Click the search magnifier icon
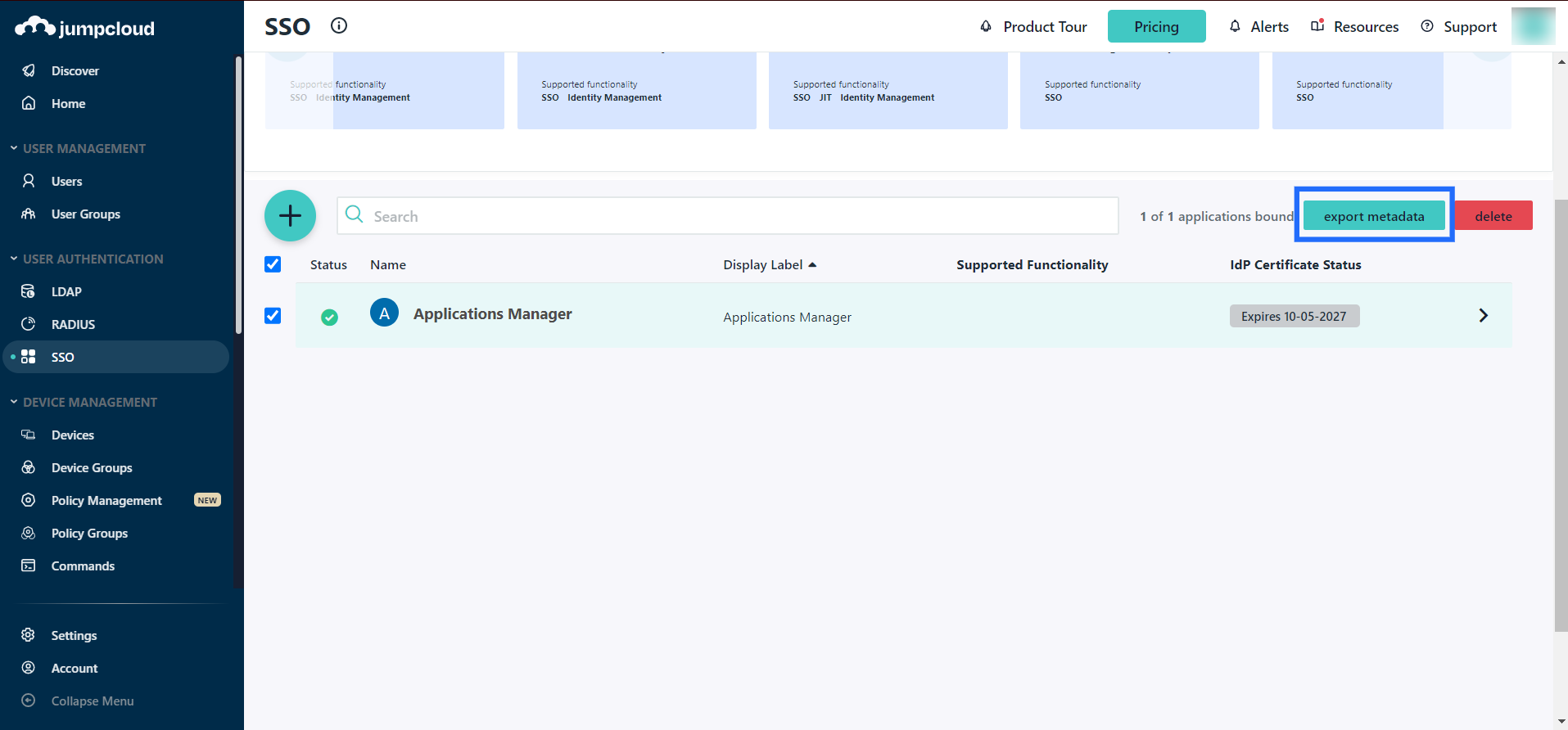This screenshot has height=730, width=1568. click(x=355, y=214)
